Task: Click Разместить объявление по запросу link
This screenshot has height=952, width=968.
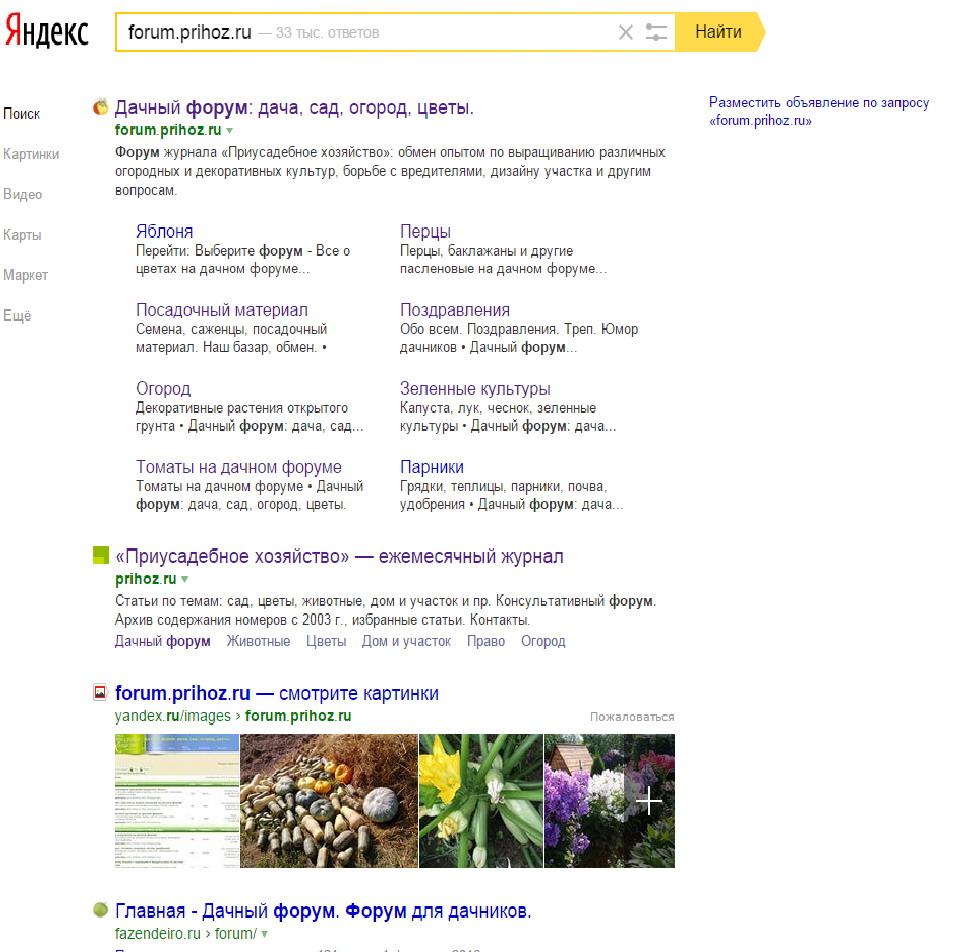Action: [x=819, y=111]
